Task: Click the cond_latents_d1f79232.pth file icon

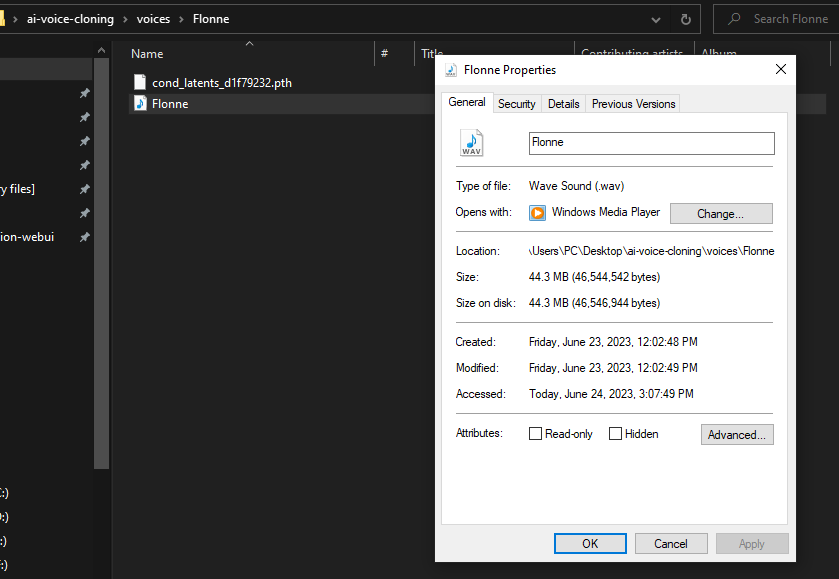Action: [x=140, y=82]
